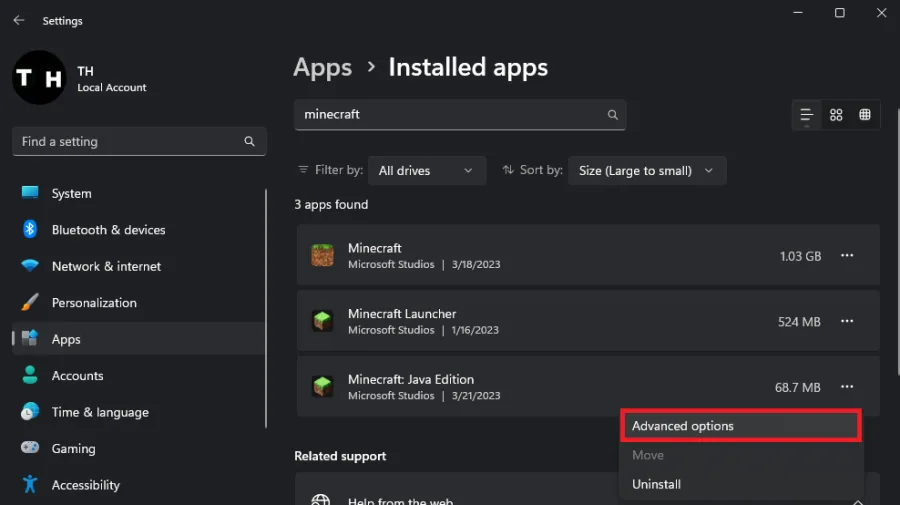Click the sidebar navigation scrollbar
This screenshot has height=505, width=900.
pos(266,308)
